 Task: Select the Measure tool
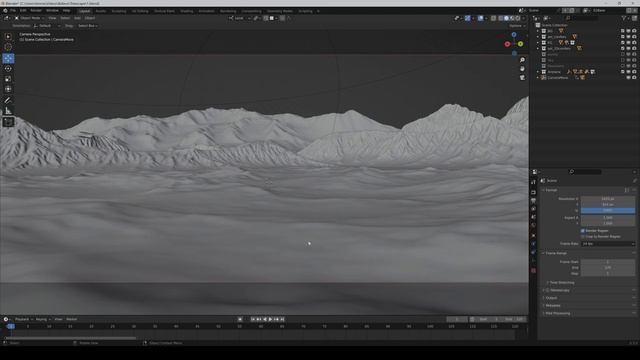pos(8,111)
